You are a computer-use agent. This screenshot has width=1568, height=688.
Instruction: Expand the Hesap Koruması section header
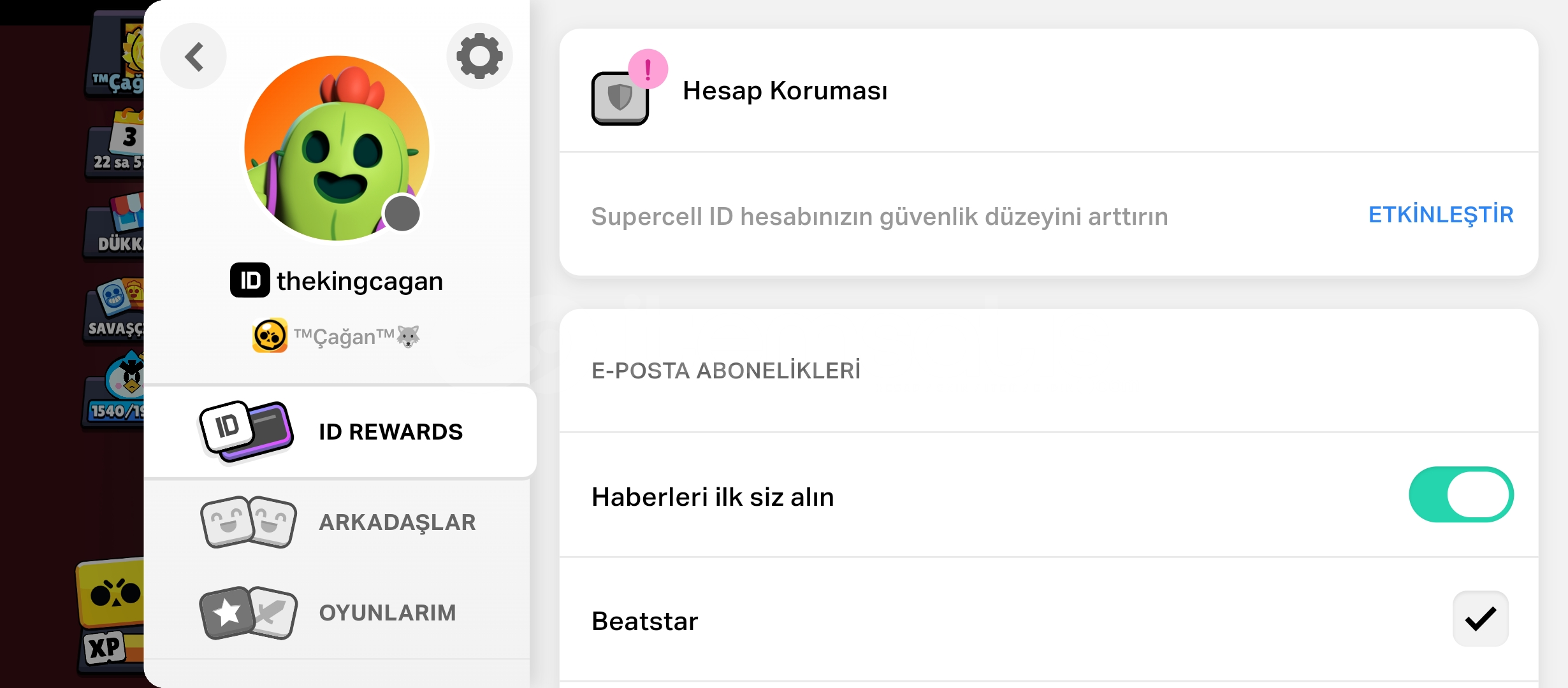[1049, 90]
